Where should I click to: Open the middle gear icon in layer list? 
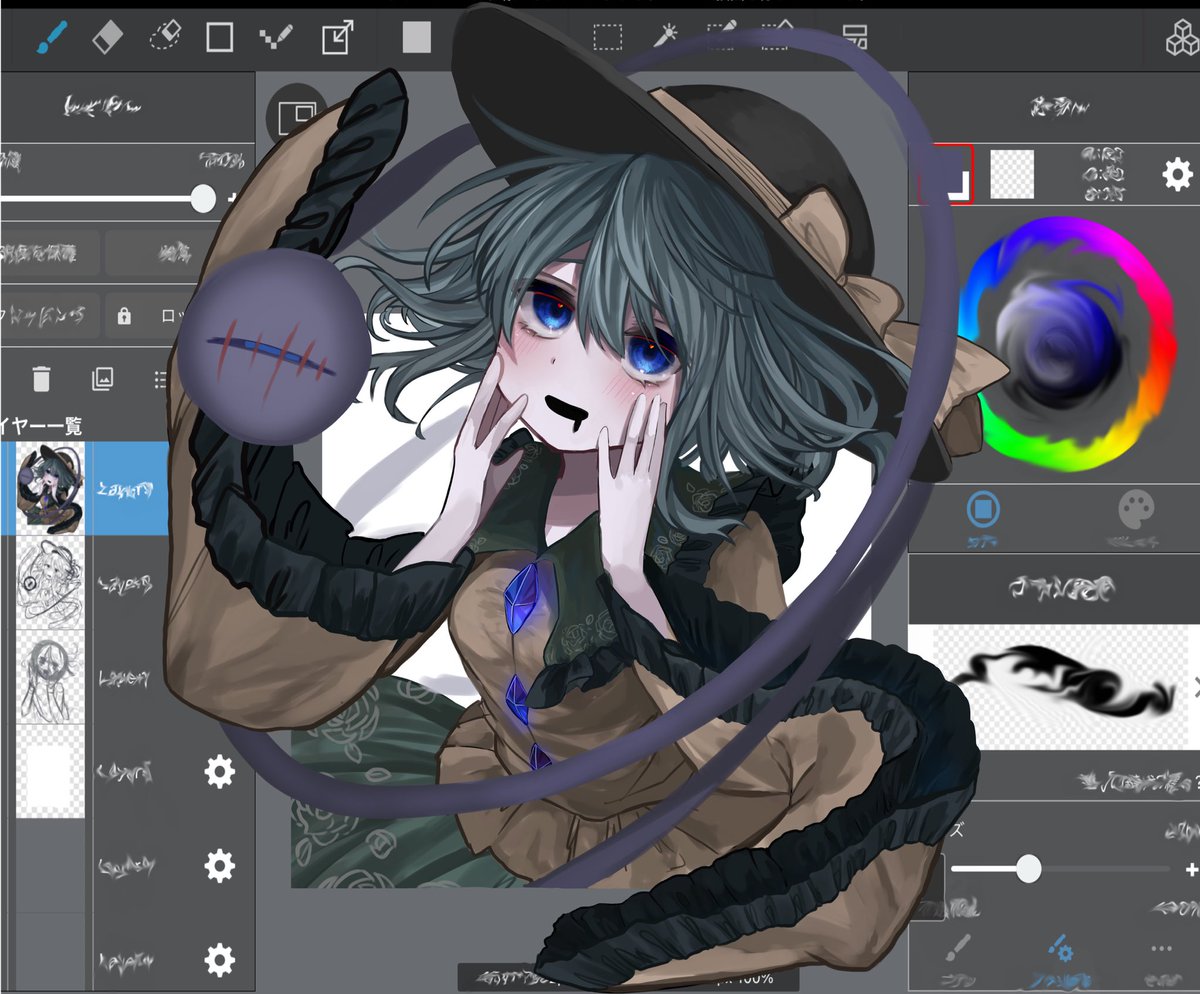click(219, 865)
